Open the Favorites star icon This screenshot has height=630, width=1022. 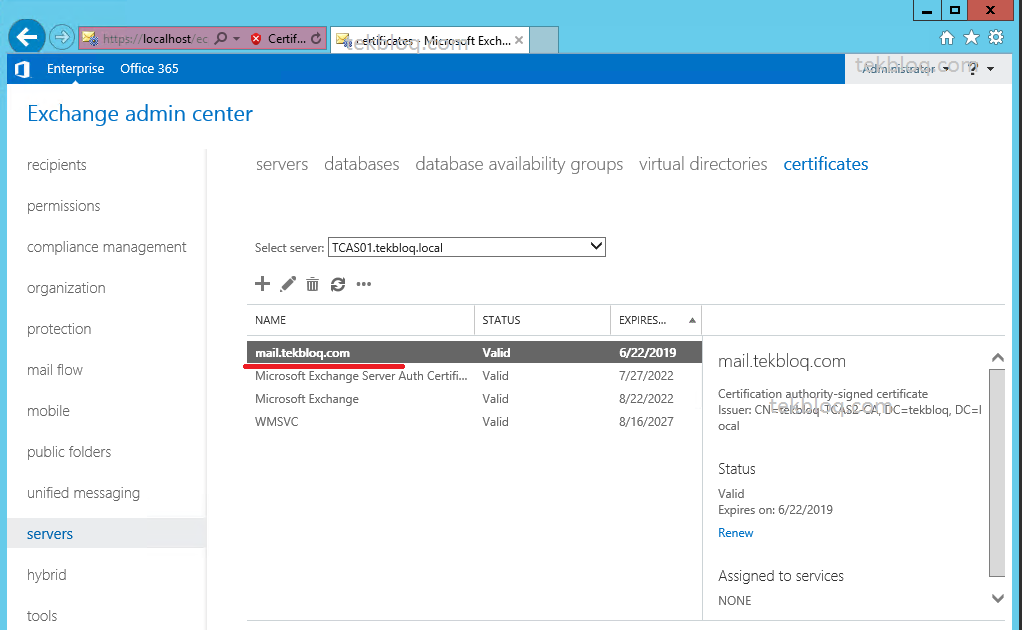971,38
